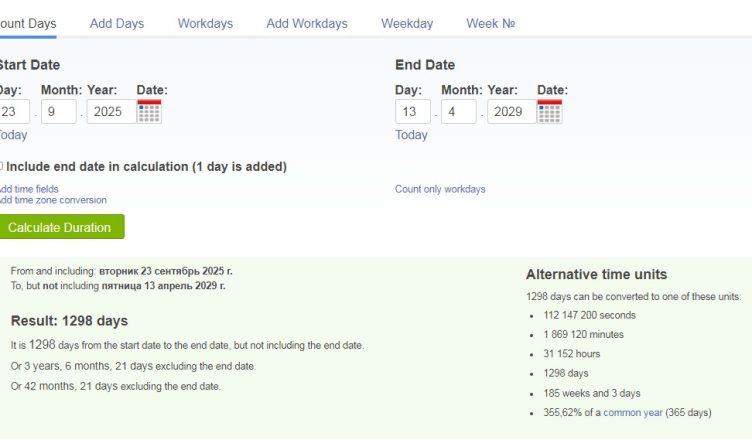
Task: Click the Today link under End Date
Action: click(411, 135)
